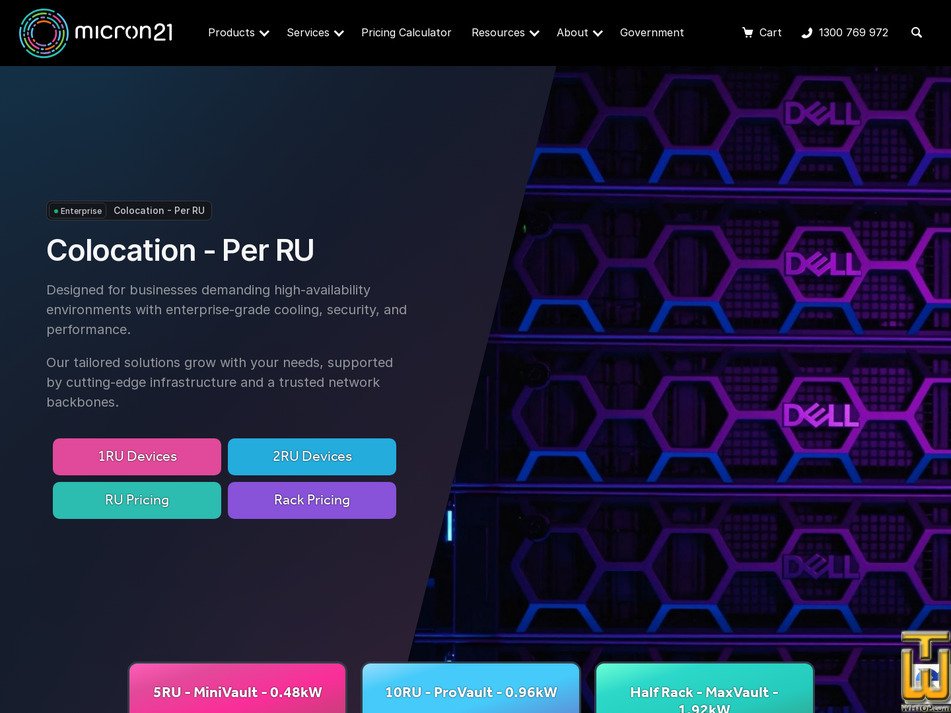951x713 pixels.
Task: Select Government in the navigation bar
Action: [652, 32]
